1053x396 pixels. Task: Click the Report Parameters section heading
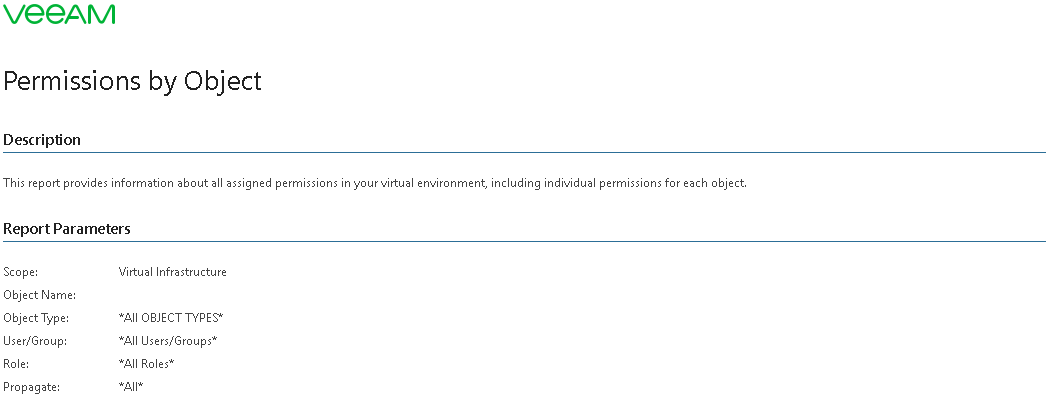(66, 229)
